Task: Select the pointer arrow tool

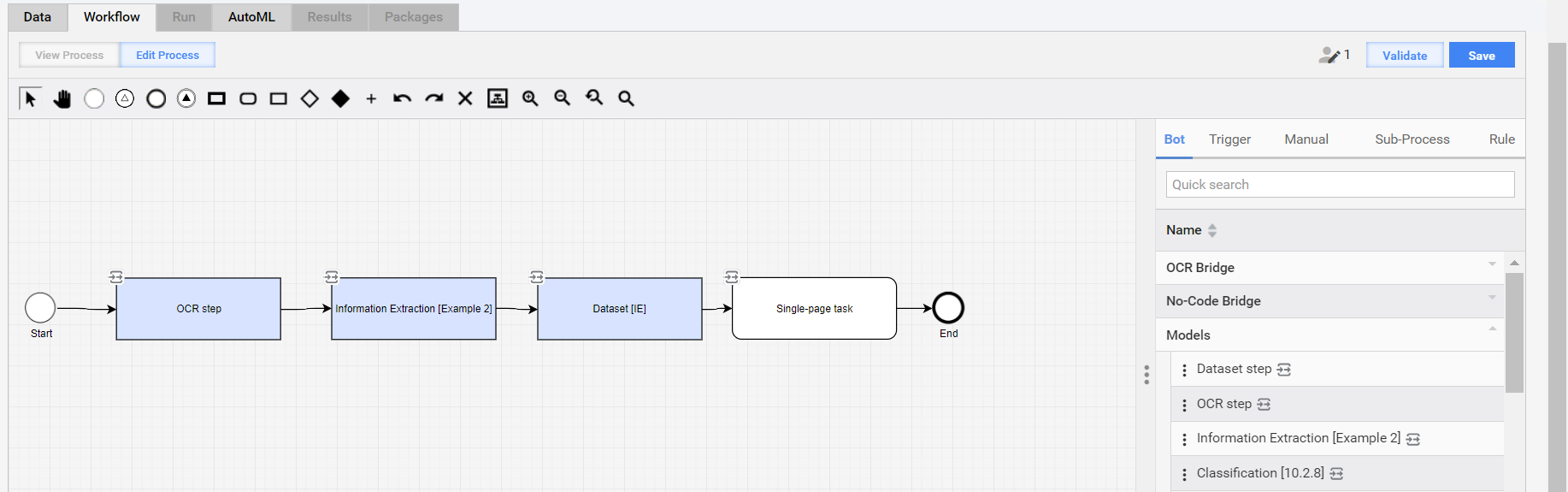Action: (x=30, y=98)
